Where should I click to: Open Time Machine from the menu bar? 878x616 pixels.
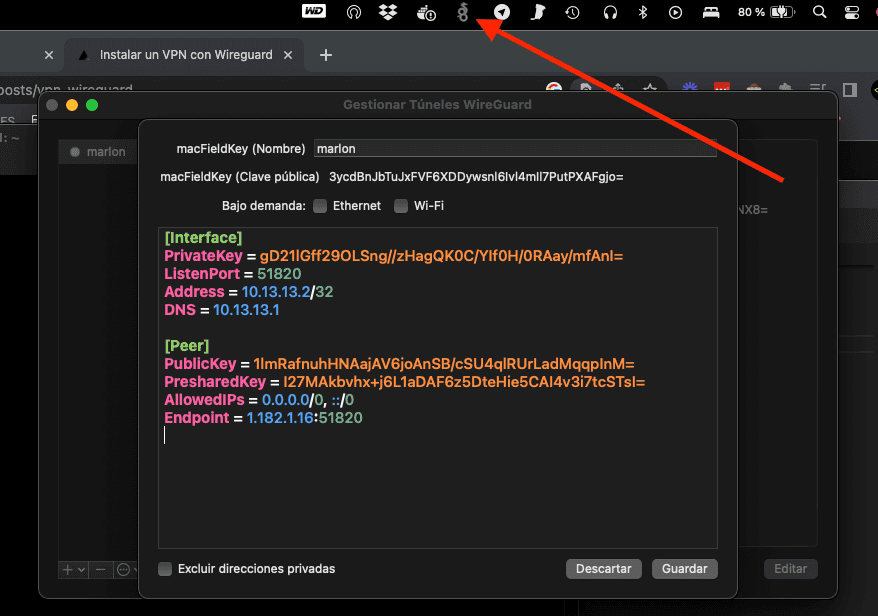click(572, 13)
